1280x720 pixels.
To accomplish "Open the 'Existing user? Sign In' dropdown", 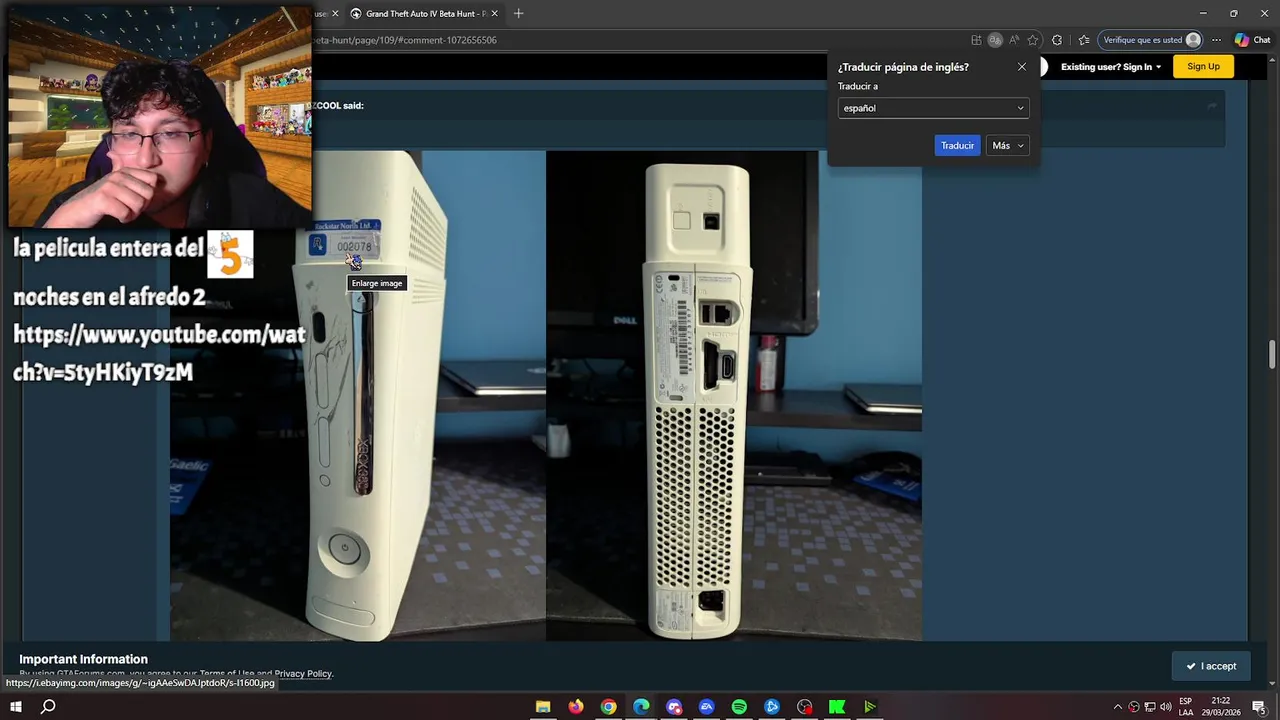I will pyautogui.click(x=1111, y=67).
